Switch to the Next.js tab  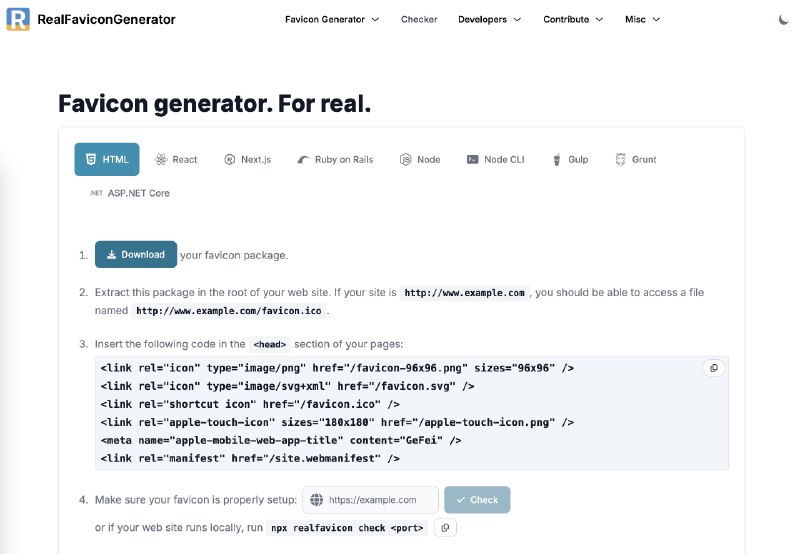pos(248,160)
